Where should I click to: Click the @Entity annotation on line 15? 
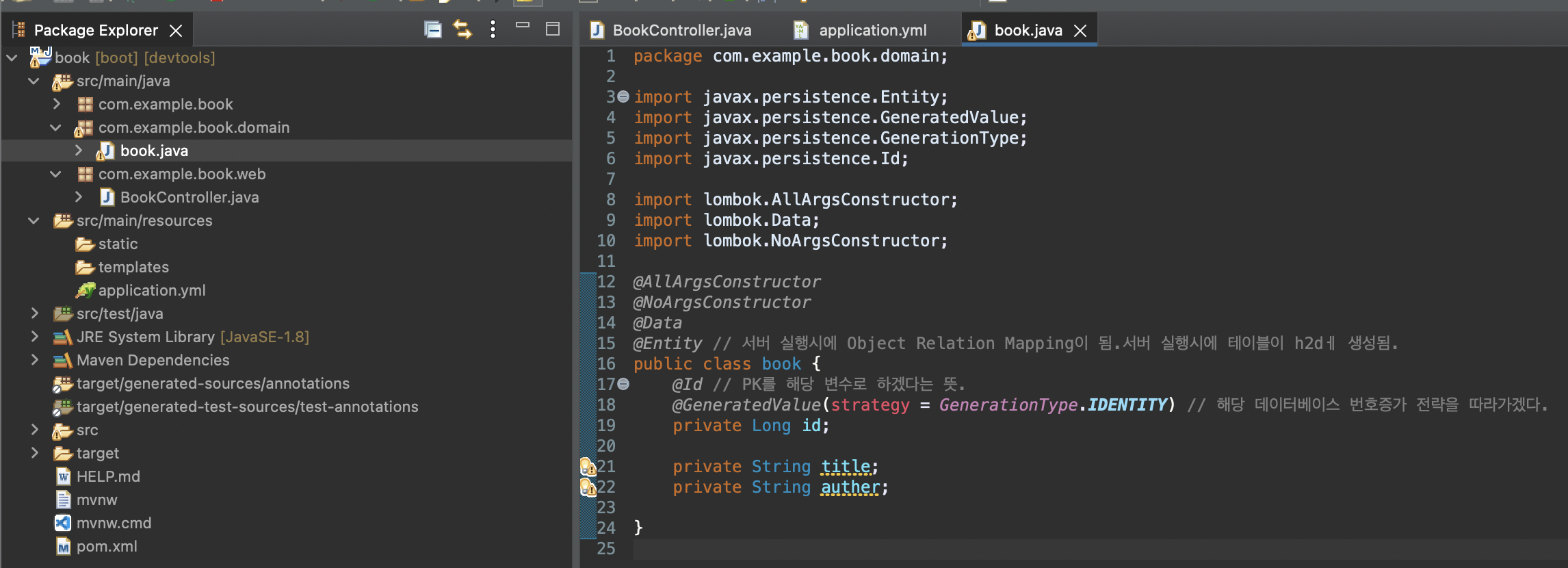point(668,344)
